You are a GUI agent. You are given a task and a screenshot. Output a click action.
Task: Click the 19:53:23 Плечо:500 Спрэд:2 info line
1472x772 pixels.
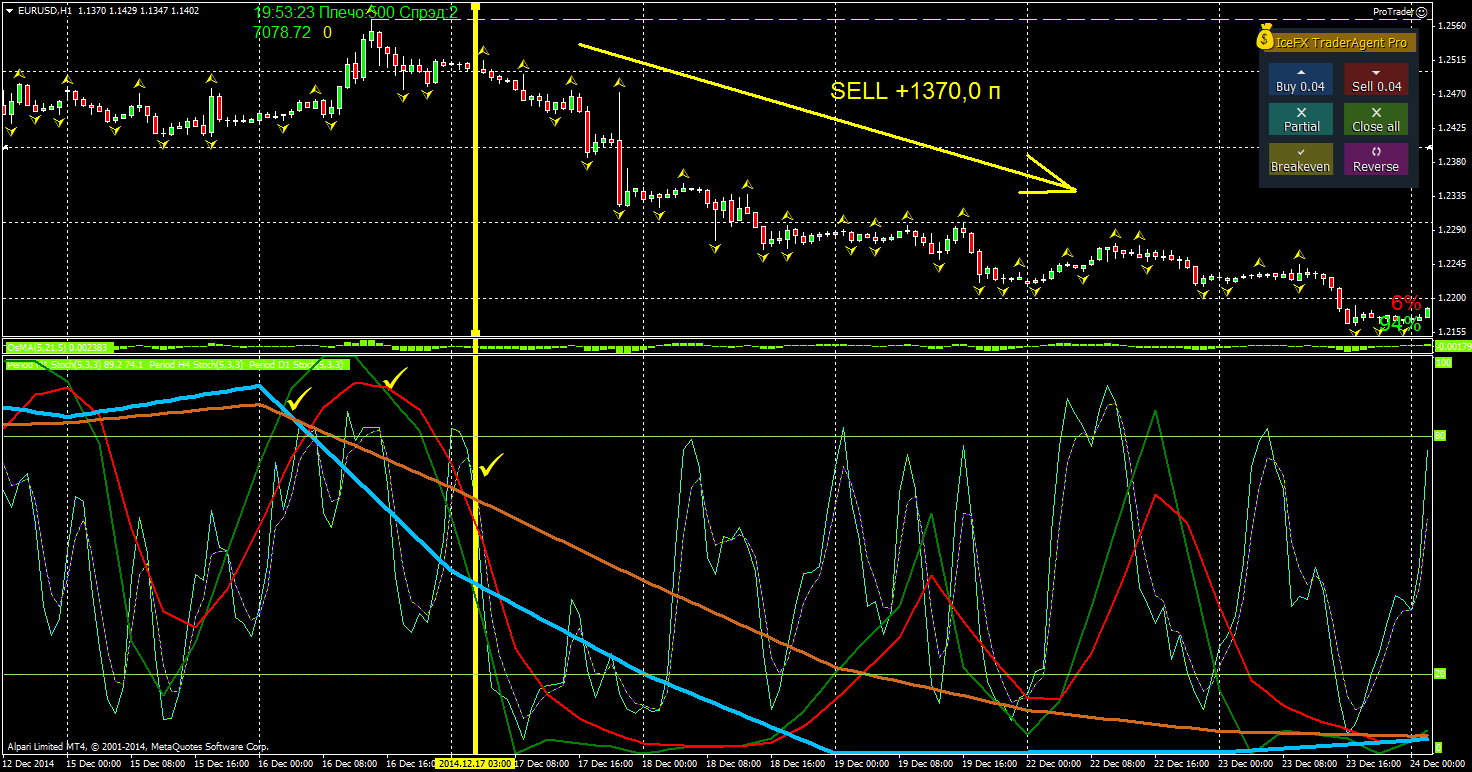[x=356, y=13]
